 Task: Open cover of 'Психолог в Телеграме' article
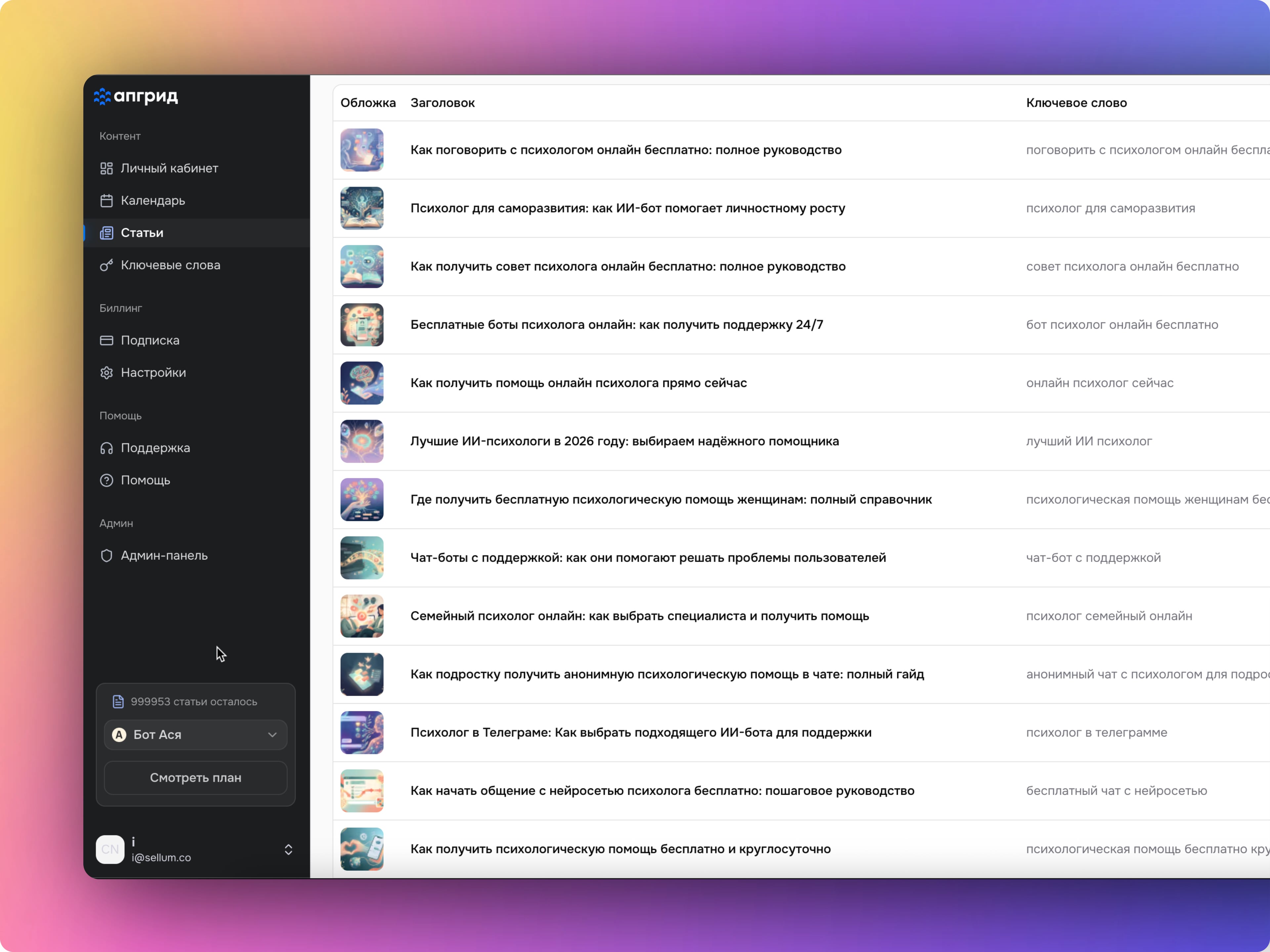pyautogui.click(x=362, y=732)
